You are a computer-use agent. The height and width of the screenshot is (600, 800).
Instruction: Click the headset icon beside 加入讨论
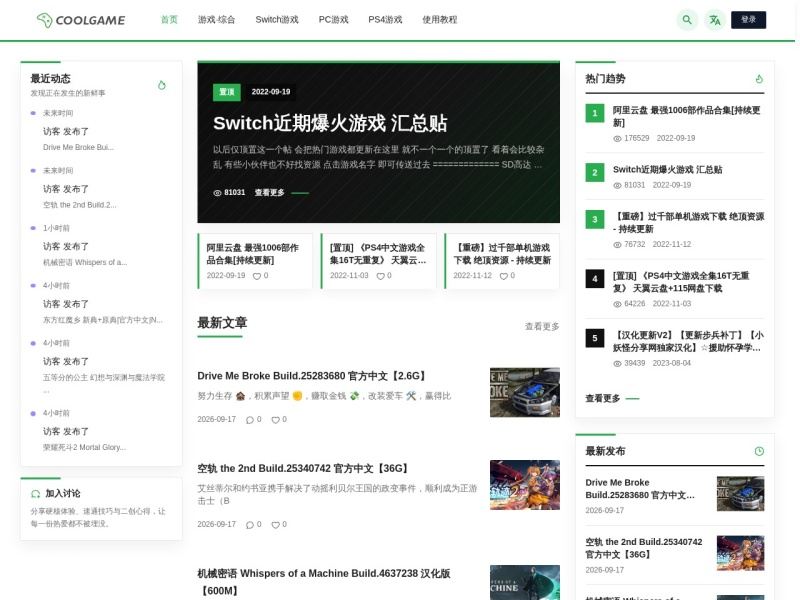tap(35, 493)
